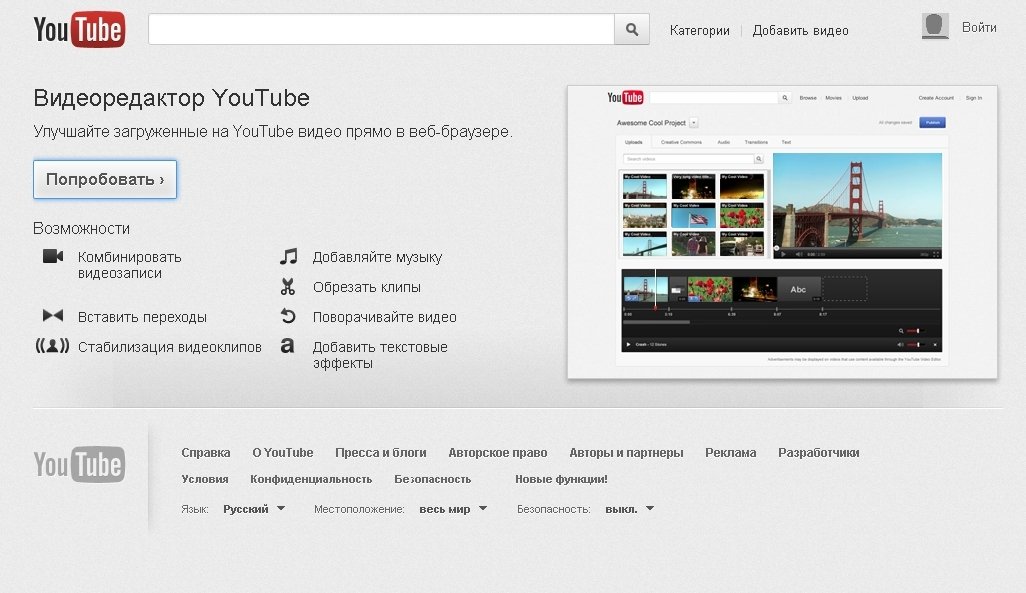1026x593 pixels.
Task: Open the Справка footer link
Action: (x=206, y=452)
